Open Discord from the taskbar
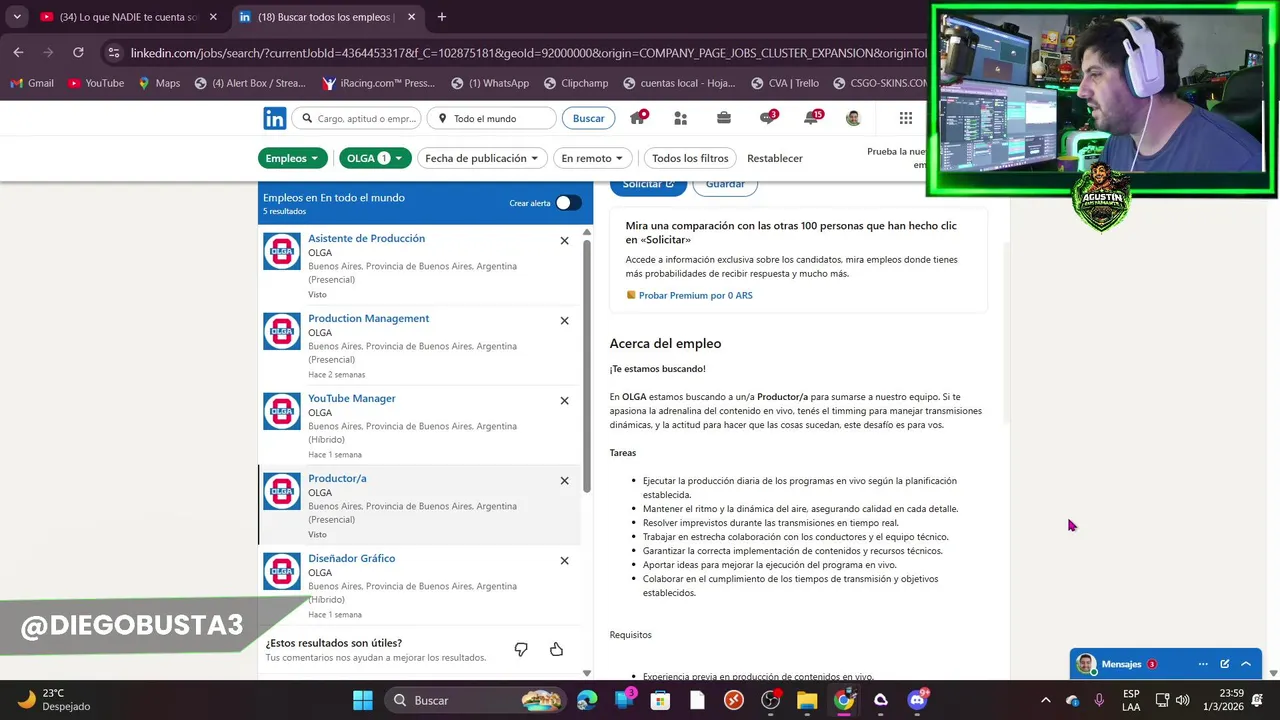Screen dimensions: 1280x720 click(917, 700)
